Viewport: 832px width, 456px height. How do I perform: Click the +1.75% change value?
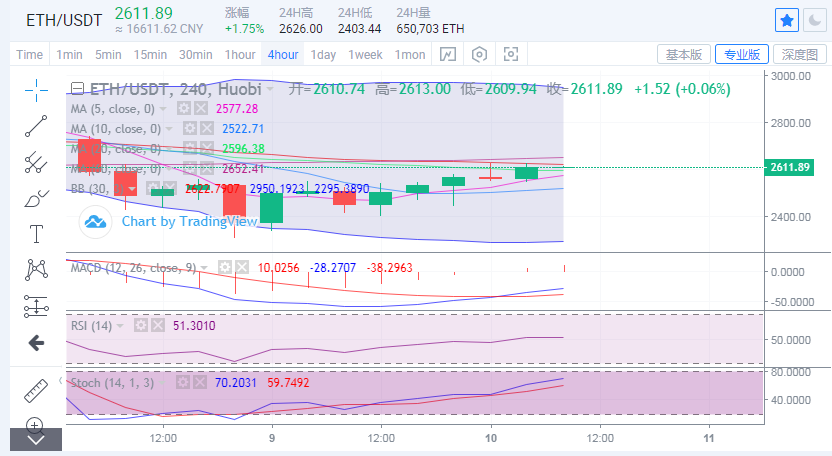244,29
